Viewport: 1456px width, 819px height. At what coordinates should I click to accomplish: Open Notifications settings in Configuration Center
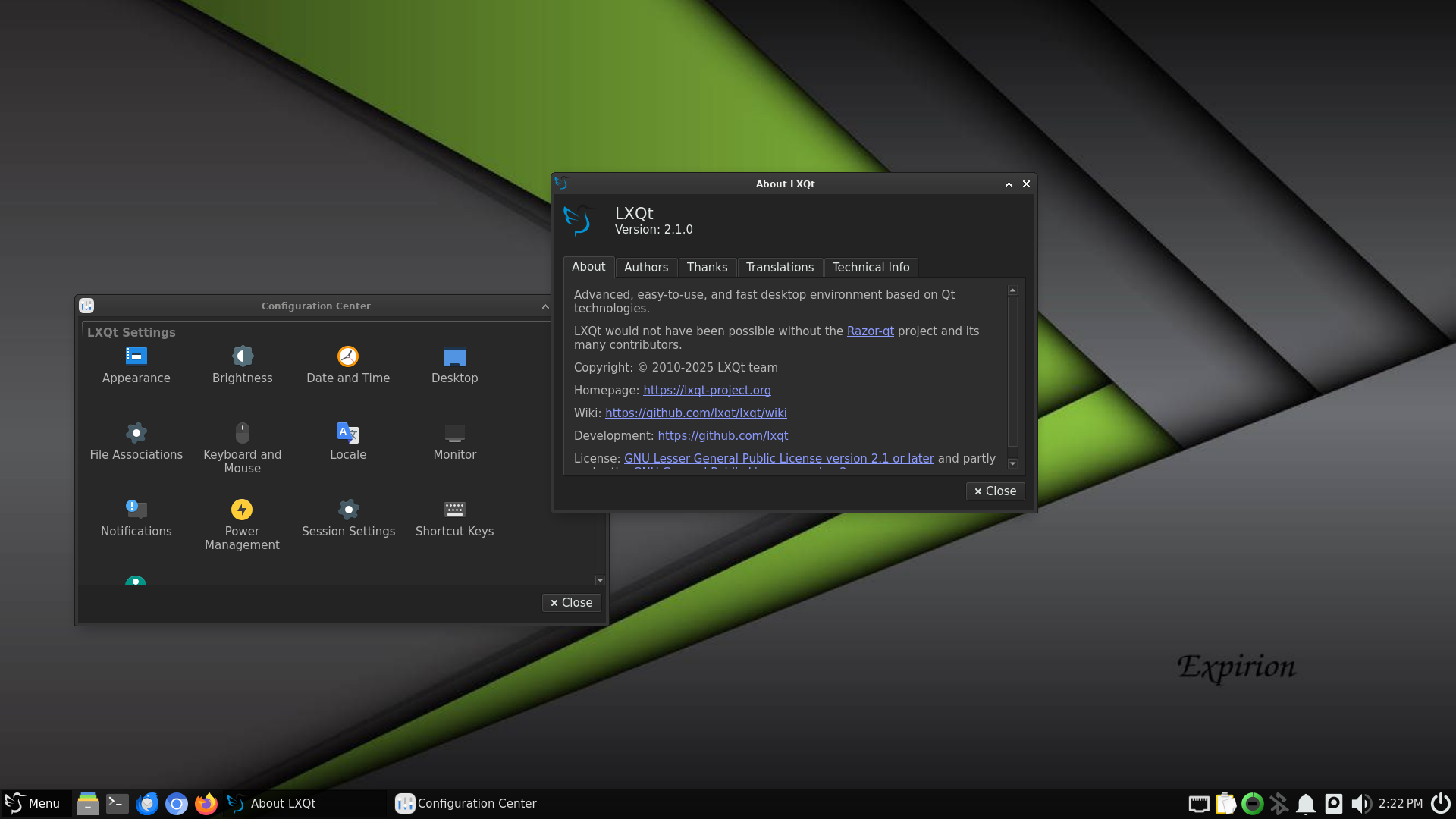point(136,519)
